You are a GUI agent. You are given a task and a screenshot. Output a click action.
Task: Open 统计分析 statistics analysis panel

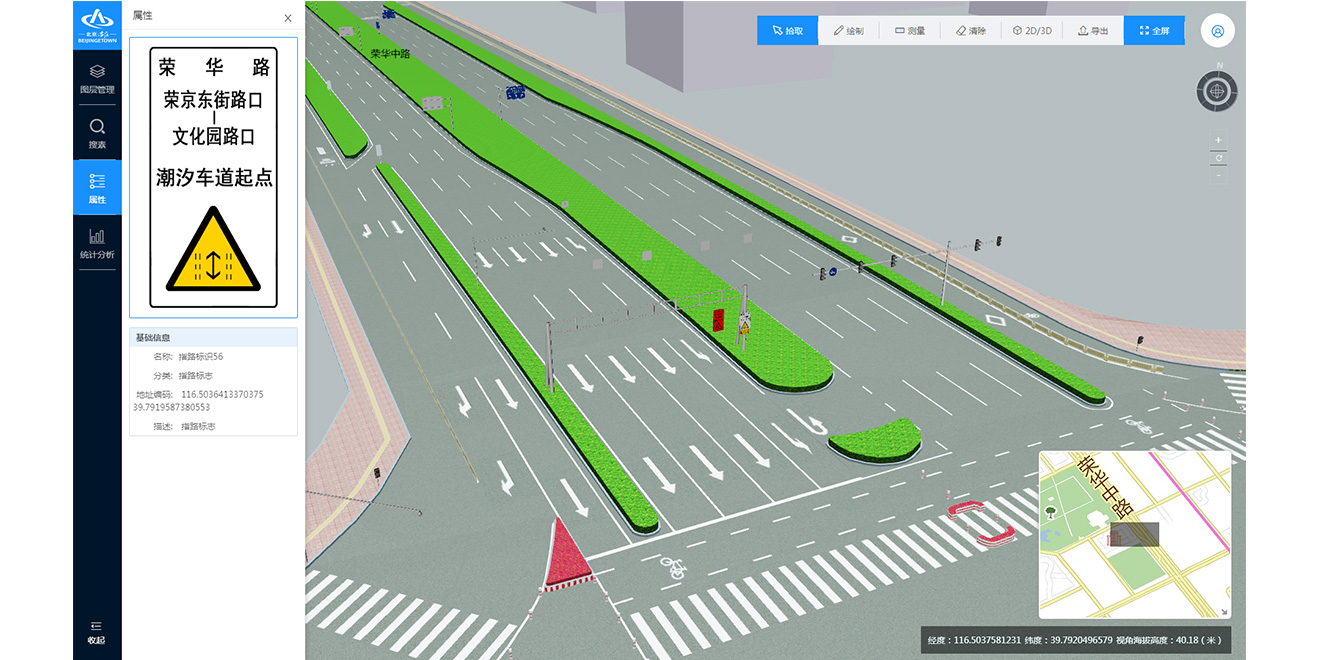[97, 243]
